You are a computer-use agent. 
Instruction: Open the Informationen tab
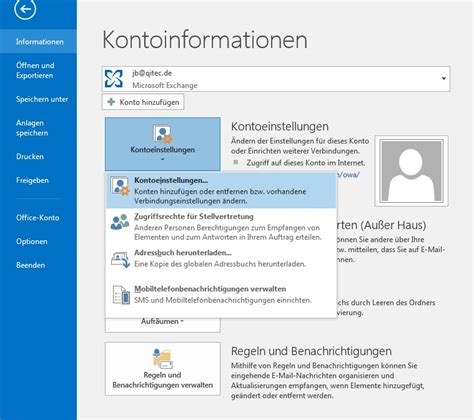38,41
